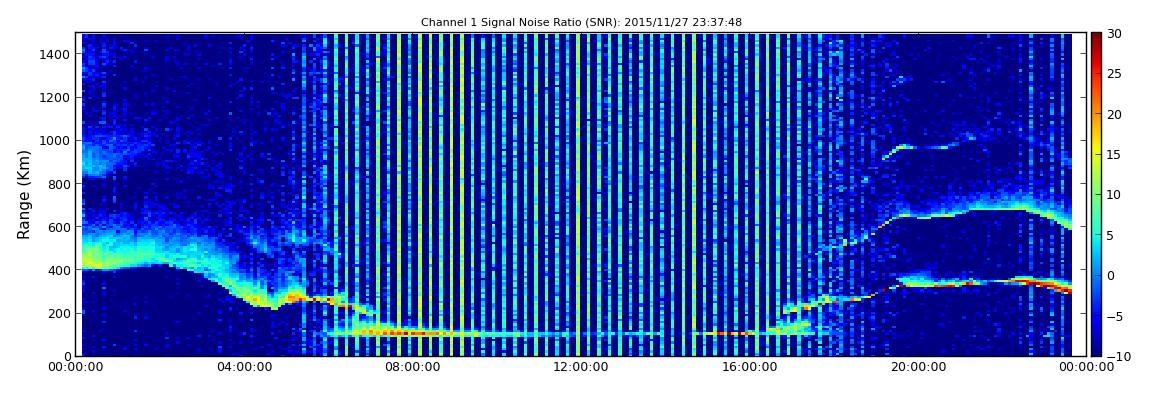Click the Range (Km) y-axis label
The image size is (1150, 407).
pyautogui.click(x=24, y=194)
